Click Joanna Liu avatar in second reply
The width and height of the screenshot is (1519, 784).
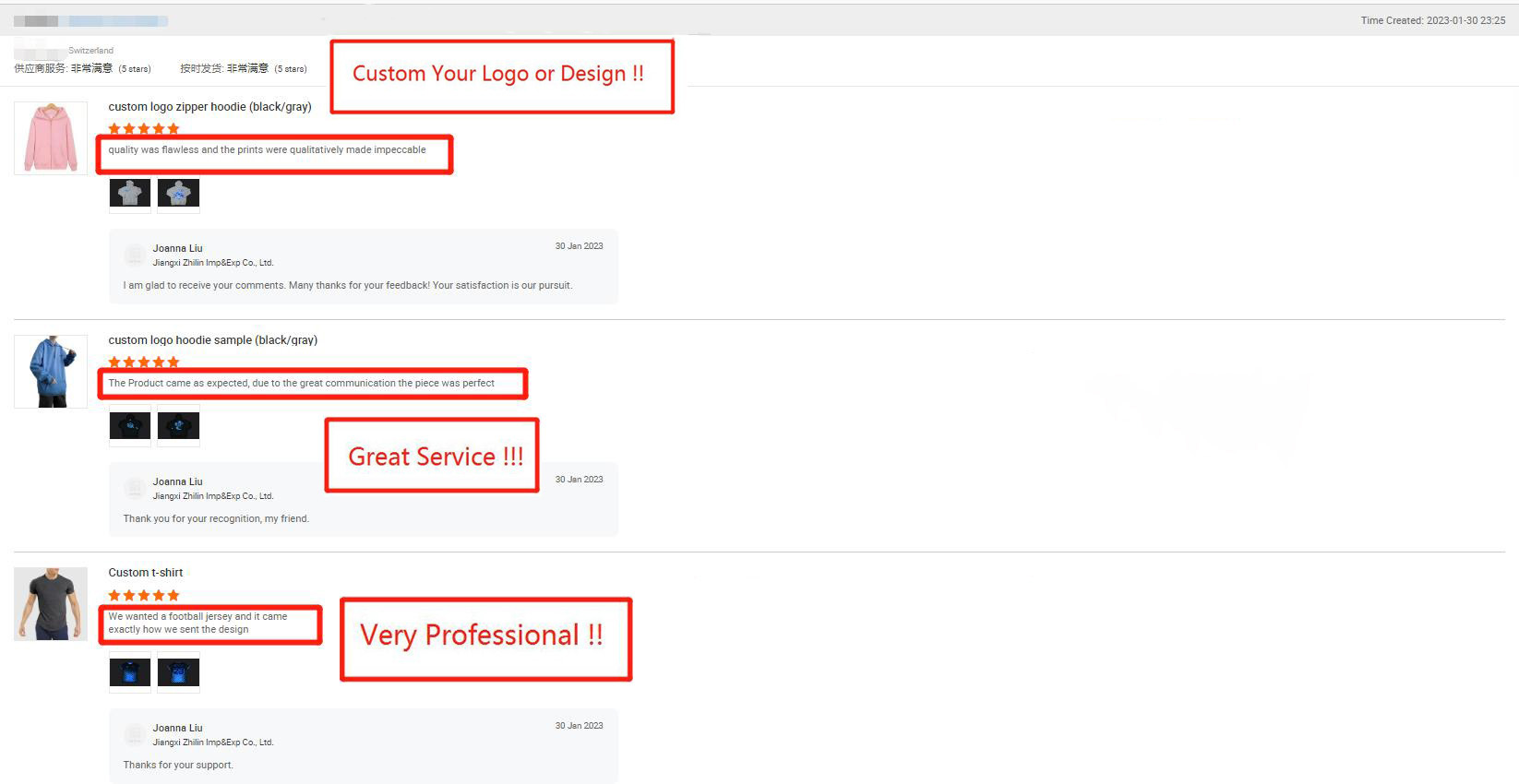point(135,488)
